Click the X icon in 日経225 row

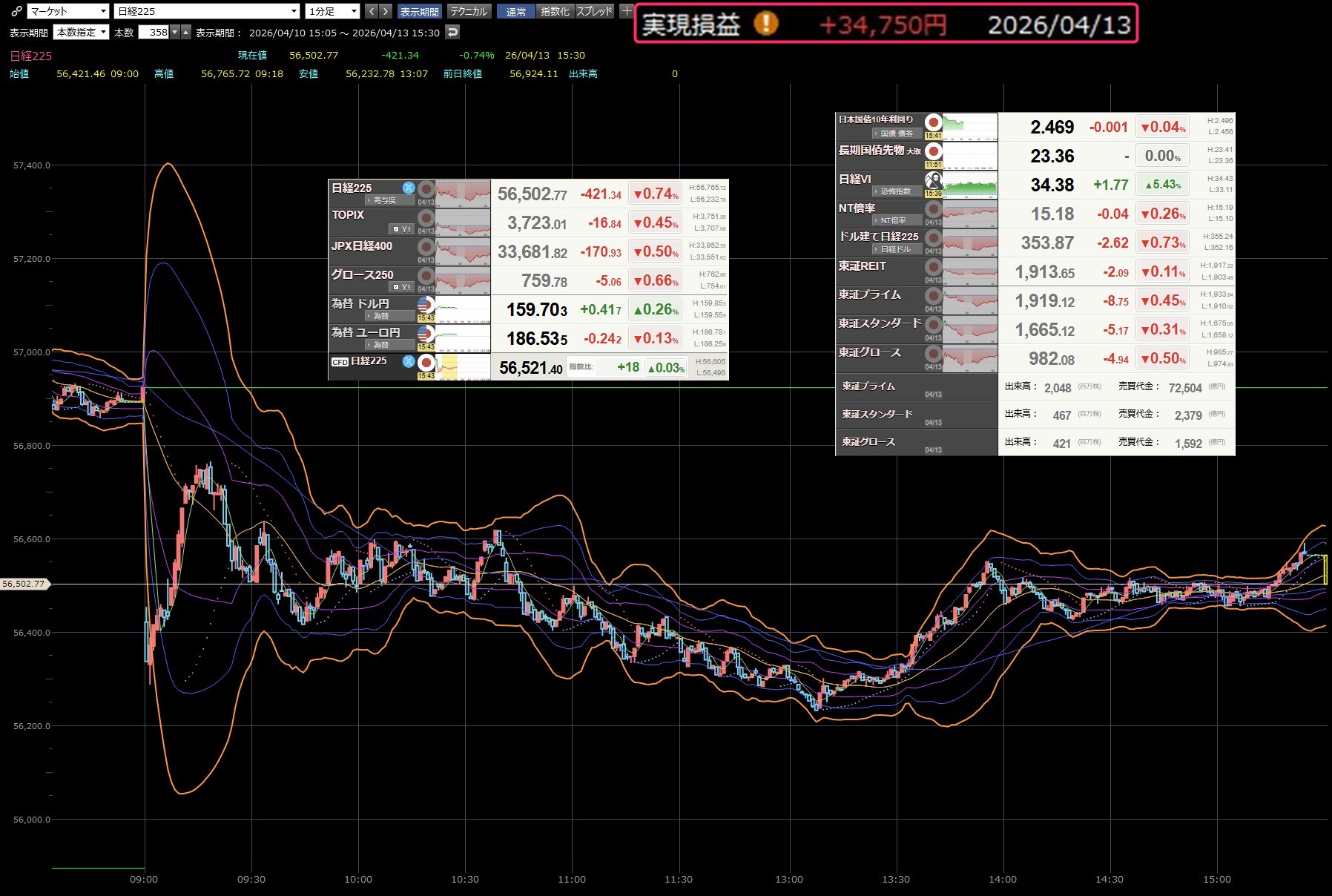click(x=409, y=188)
